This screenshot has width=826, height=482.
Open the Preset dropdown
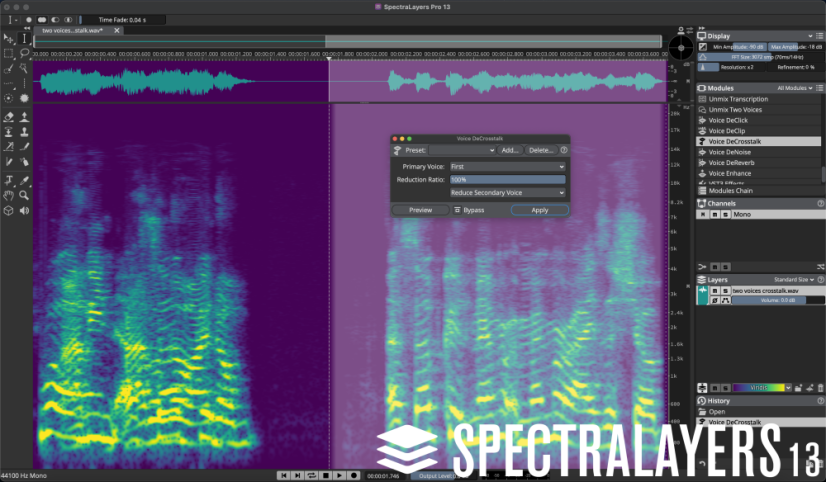click(462, 150)
